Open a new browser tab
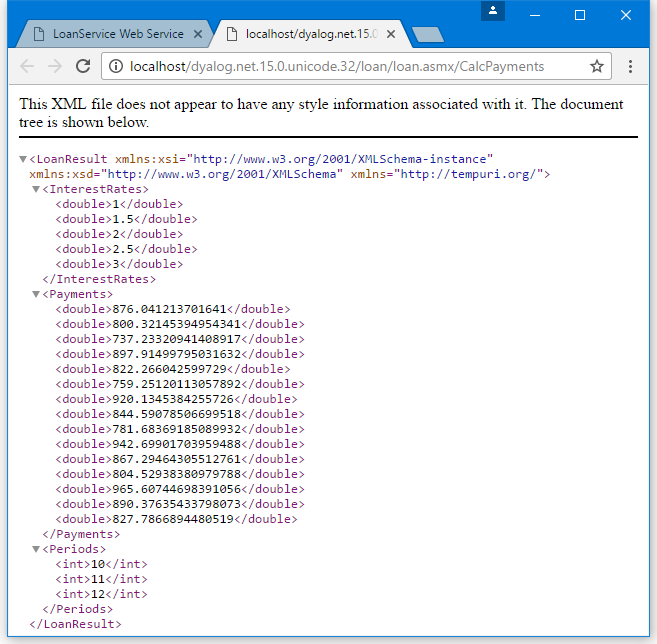 click(427, 35)
